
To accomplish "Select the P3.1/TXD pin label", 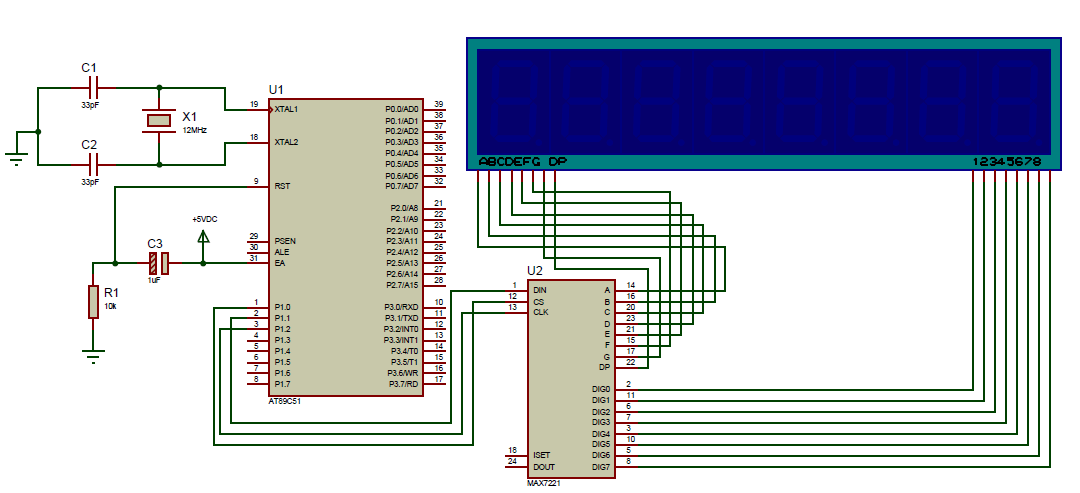I will click(401, 317).
